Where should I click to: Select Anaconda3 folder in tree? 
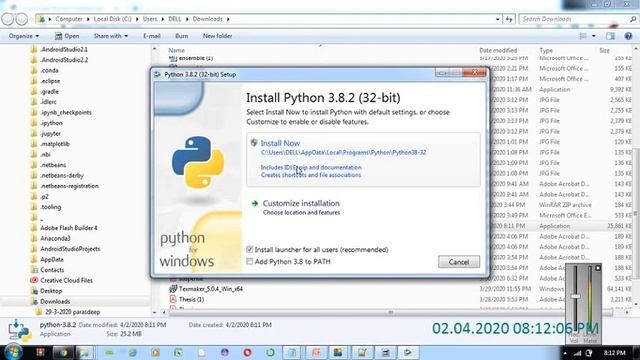(x=55, y=238)
